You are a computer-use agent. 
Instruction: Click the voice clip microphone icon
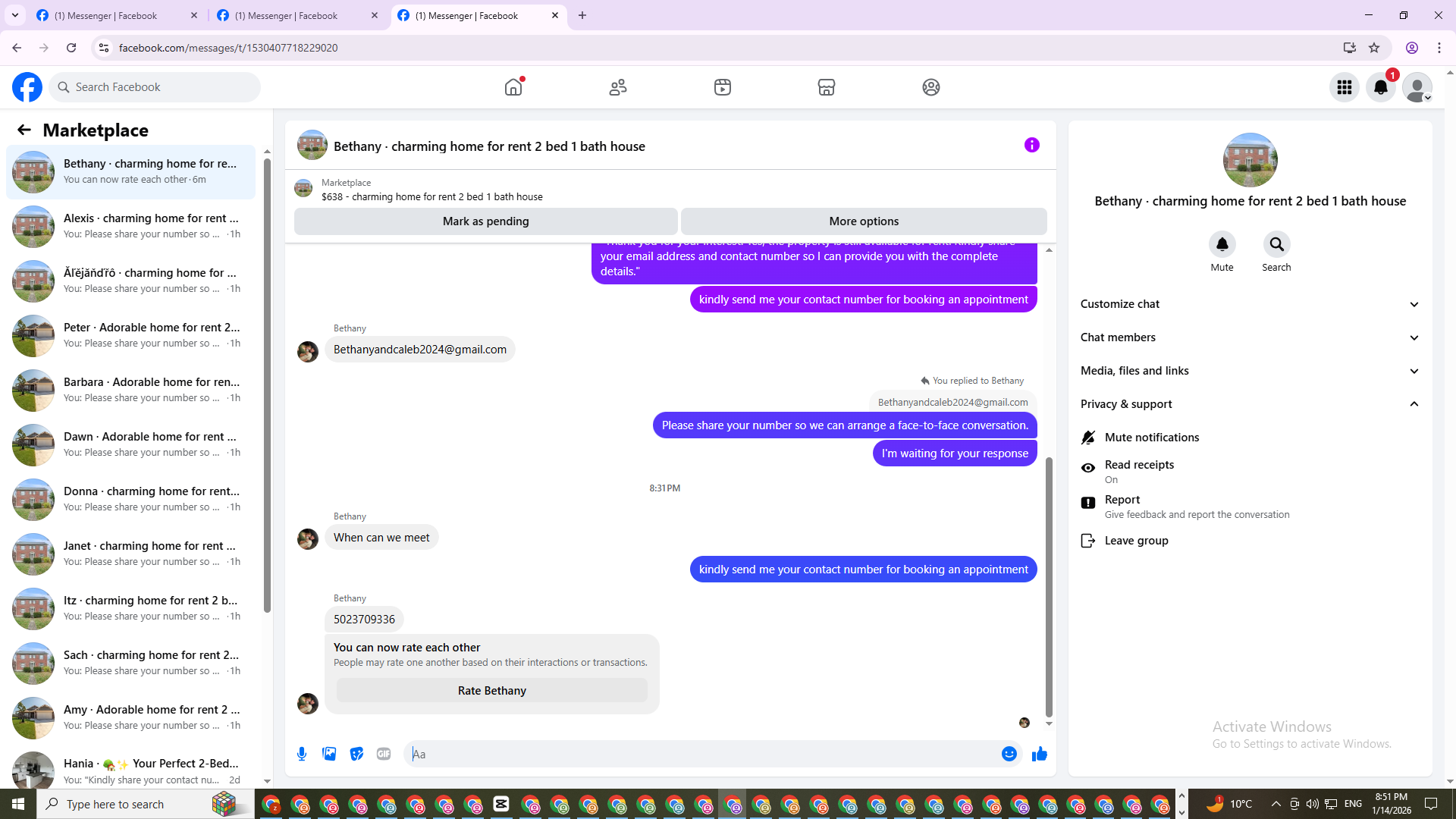point(302,754)
